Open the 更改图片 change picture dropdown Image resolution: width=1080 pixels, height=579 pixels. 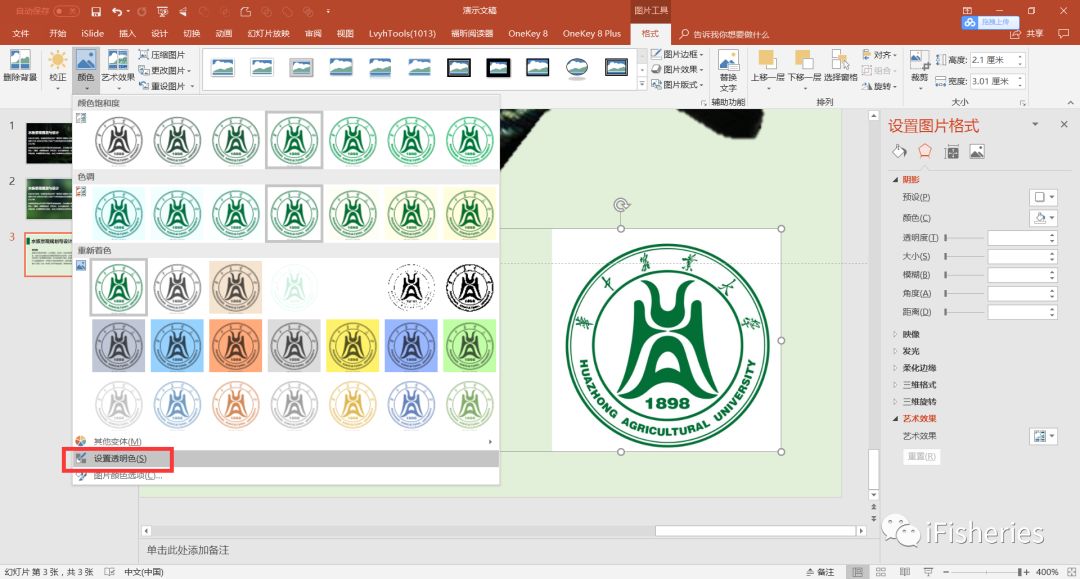click(165, 70)
